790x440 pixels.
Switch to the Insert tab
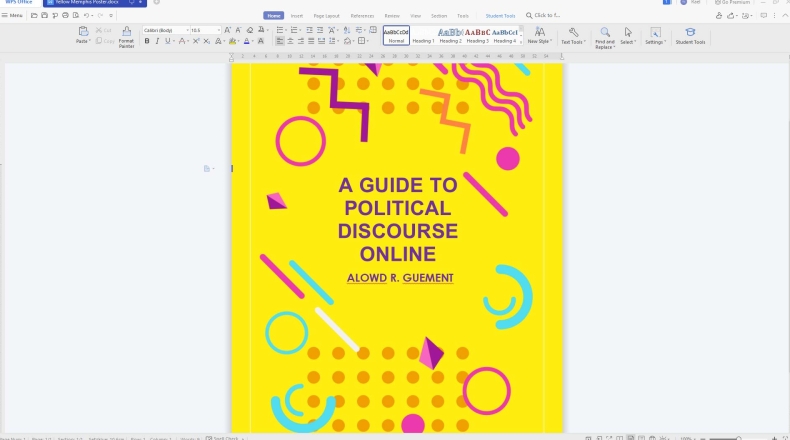coord(297,16)
